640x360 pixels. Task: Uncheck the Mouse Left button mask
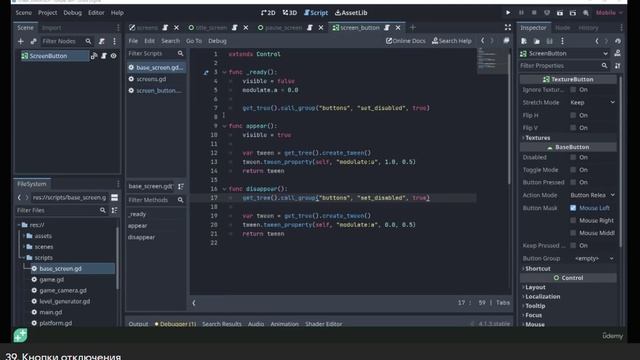point(573,208)
